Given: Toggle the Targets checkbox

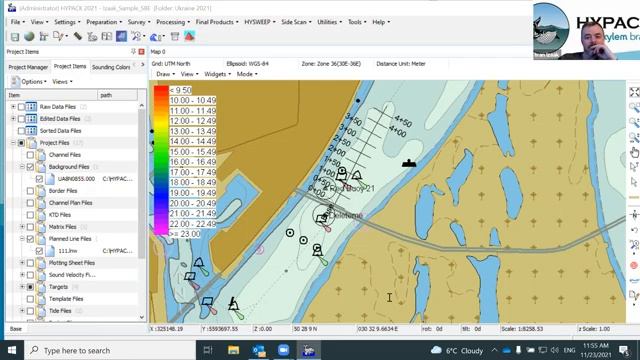Looking at the screenshot, I should coord(30,287).
